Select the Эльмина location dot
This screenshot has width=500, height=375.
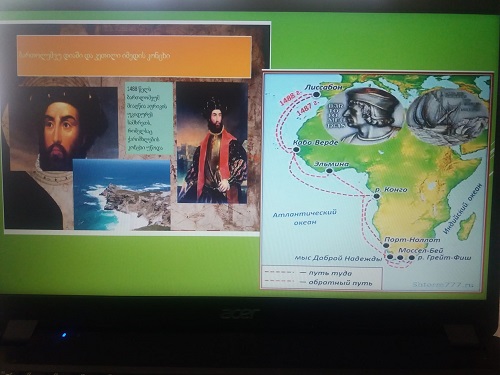point(329,171)
